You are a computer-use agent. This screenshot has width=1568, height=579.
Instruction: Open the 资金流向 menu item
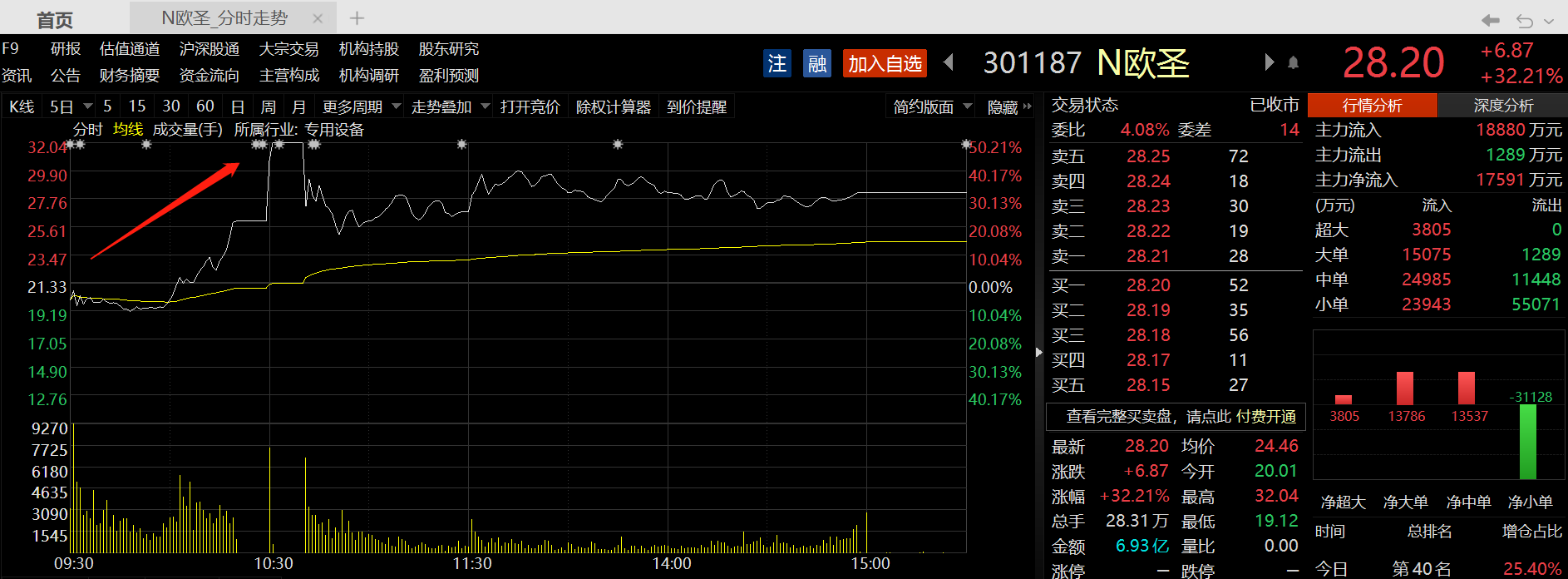pyautogui.click(x=210, y=76)
